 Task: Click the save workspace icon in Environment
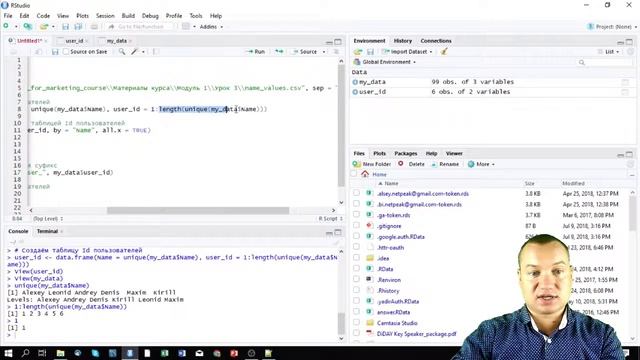(x=370, y=52)
